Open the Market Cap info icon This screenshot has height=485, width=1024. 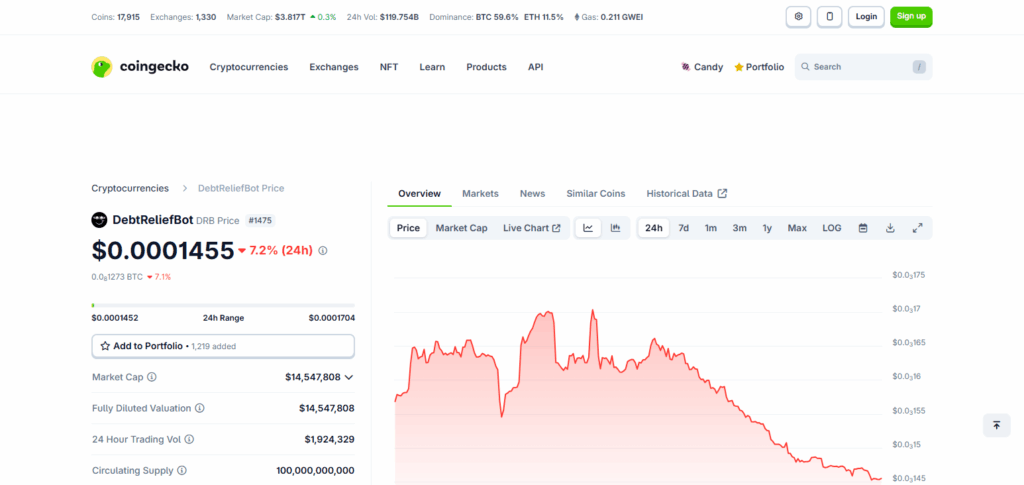tap(152, 377)
